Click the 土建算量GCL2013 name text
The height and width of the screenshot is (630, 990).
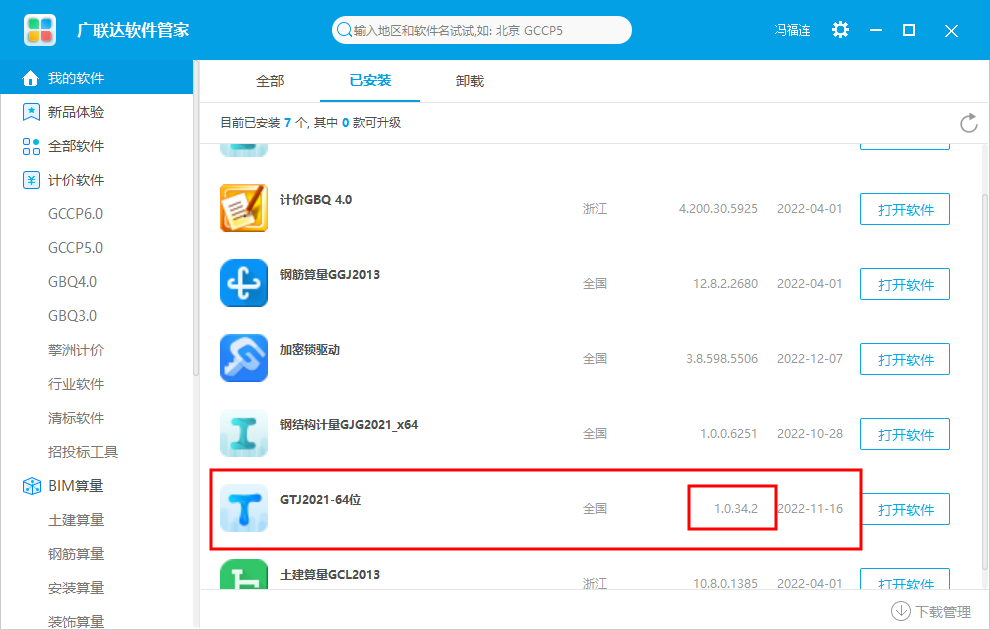pos(330,575)
